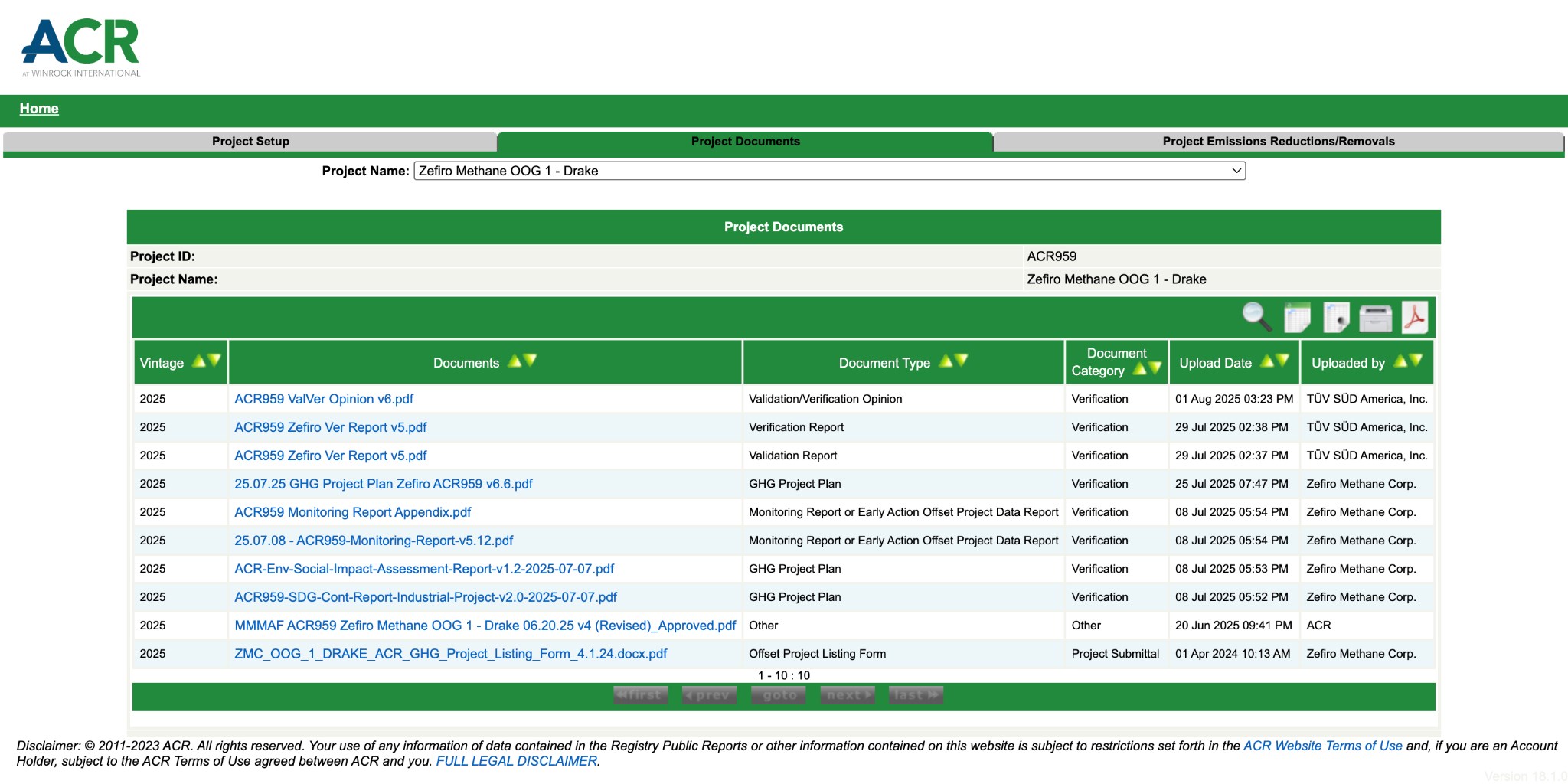Screen dimensions: 1568x784
Task: Sort Uploaded by ascending
Action: pos(1401,361)
